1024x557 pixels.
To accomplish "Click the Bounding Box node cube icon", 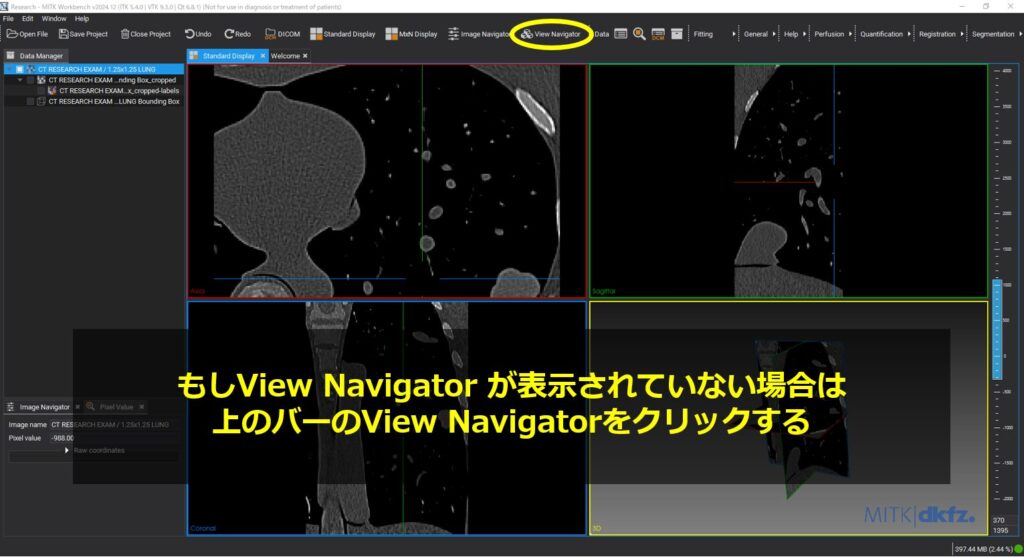I will click(41, 101).
